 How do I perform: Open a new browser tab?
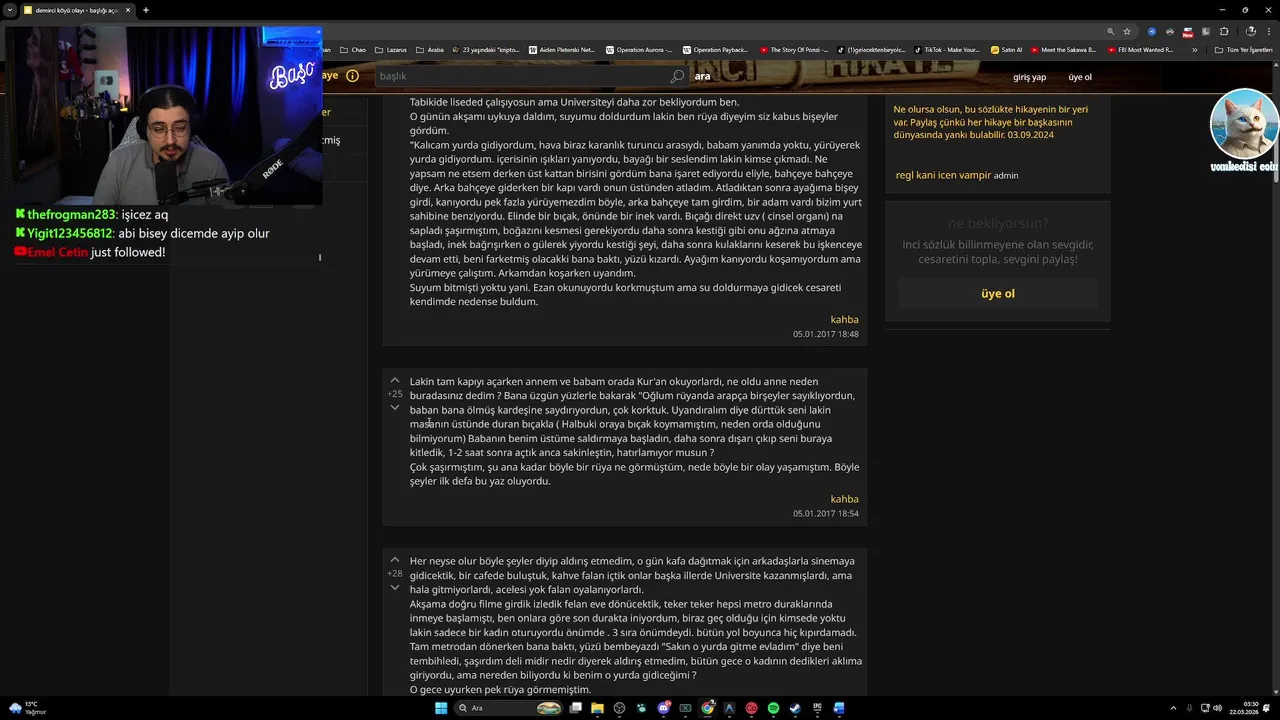146,10
